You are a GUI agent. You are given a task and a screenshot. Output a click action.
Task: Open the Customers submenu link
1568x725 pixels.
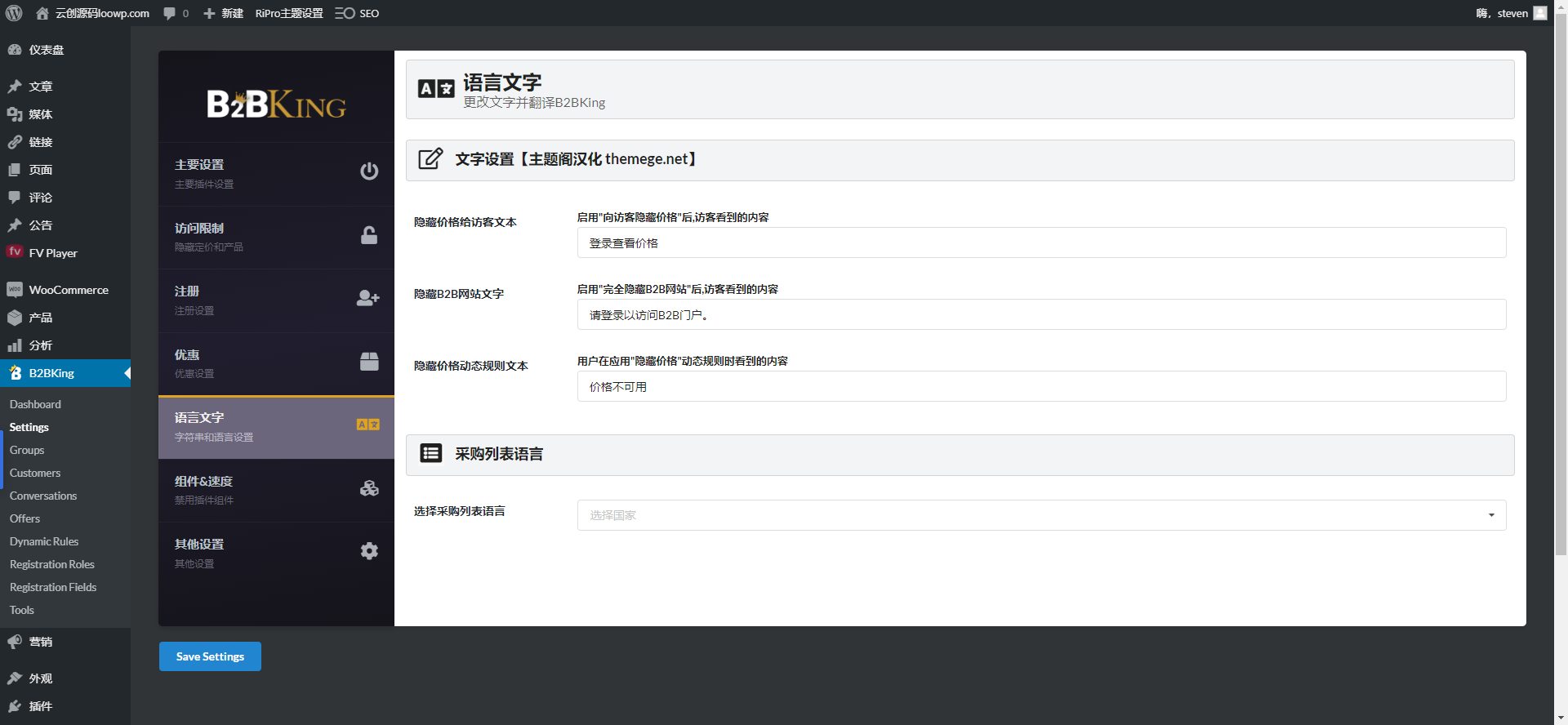35,473
